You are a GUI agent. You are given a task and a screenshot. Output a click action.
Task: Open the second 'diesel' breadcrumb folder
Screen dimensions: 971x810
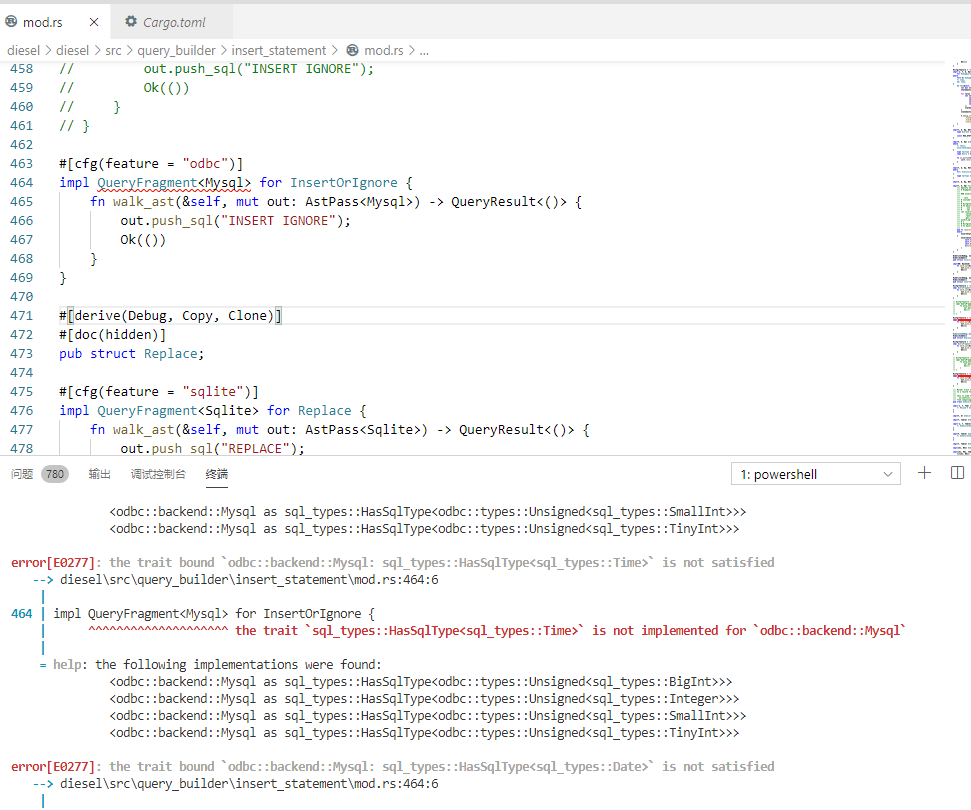coord(72,51)
